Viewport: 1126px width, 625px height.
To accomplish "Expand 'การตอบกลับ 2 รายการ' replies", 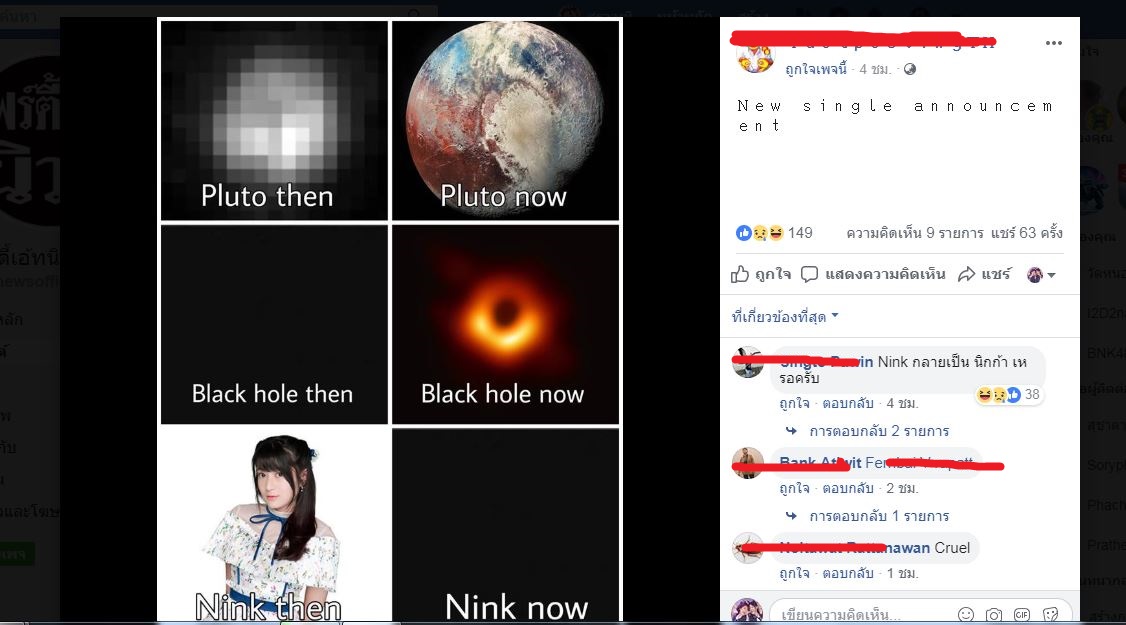I will 879,431.
